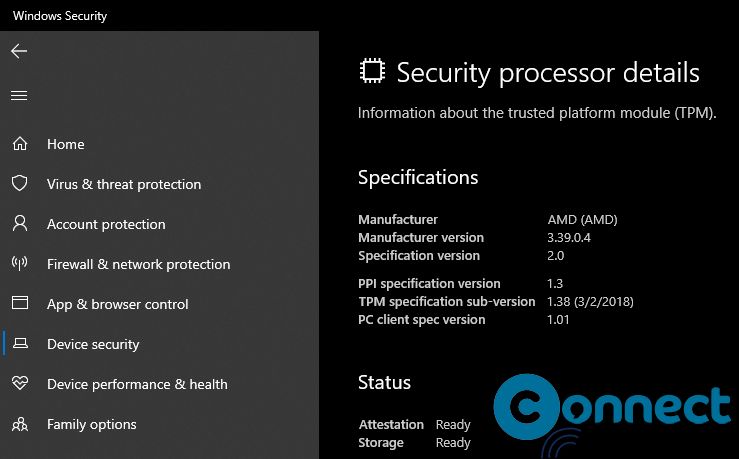The image size is (739, 459).
Task: Click the Family options people icon
Action: [x=20, y=424]
